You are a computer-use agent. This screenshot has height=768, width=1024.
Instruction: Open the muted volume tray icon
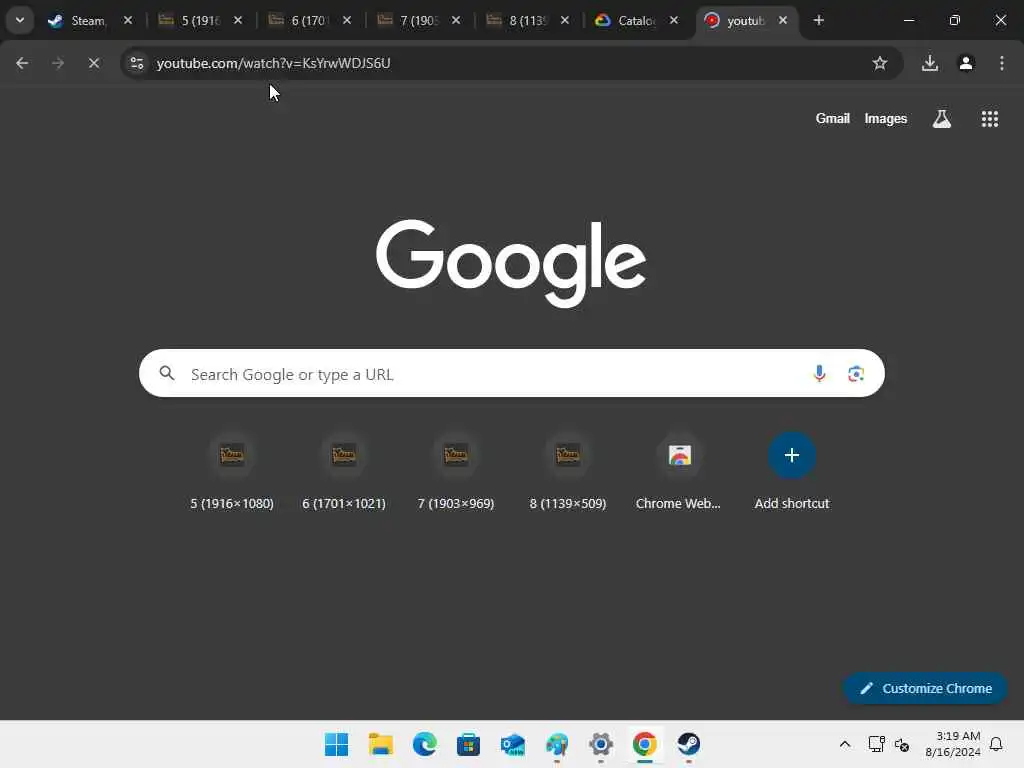902,744
